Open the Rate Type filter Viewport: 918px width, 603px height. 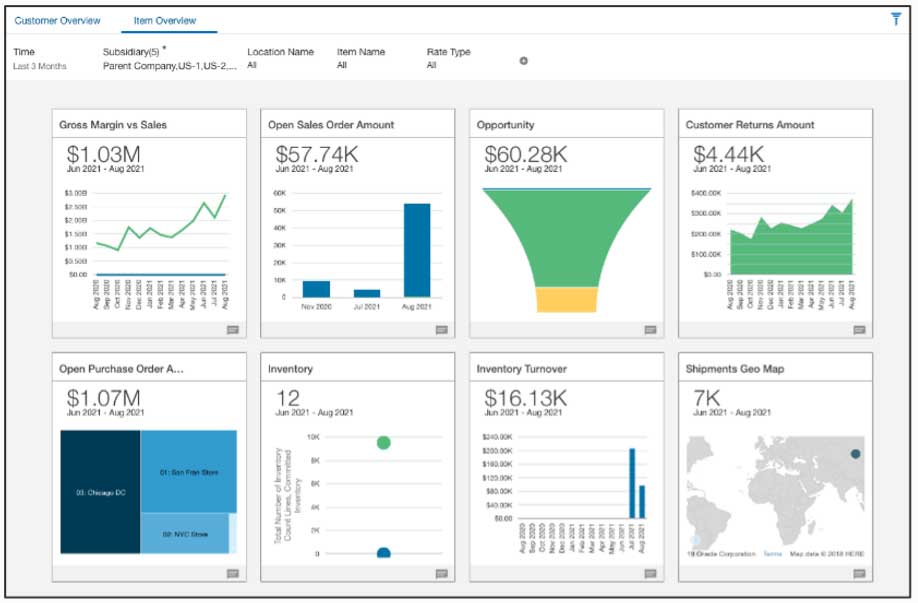pyautogui.click(x=448, y=59)
